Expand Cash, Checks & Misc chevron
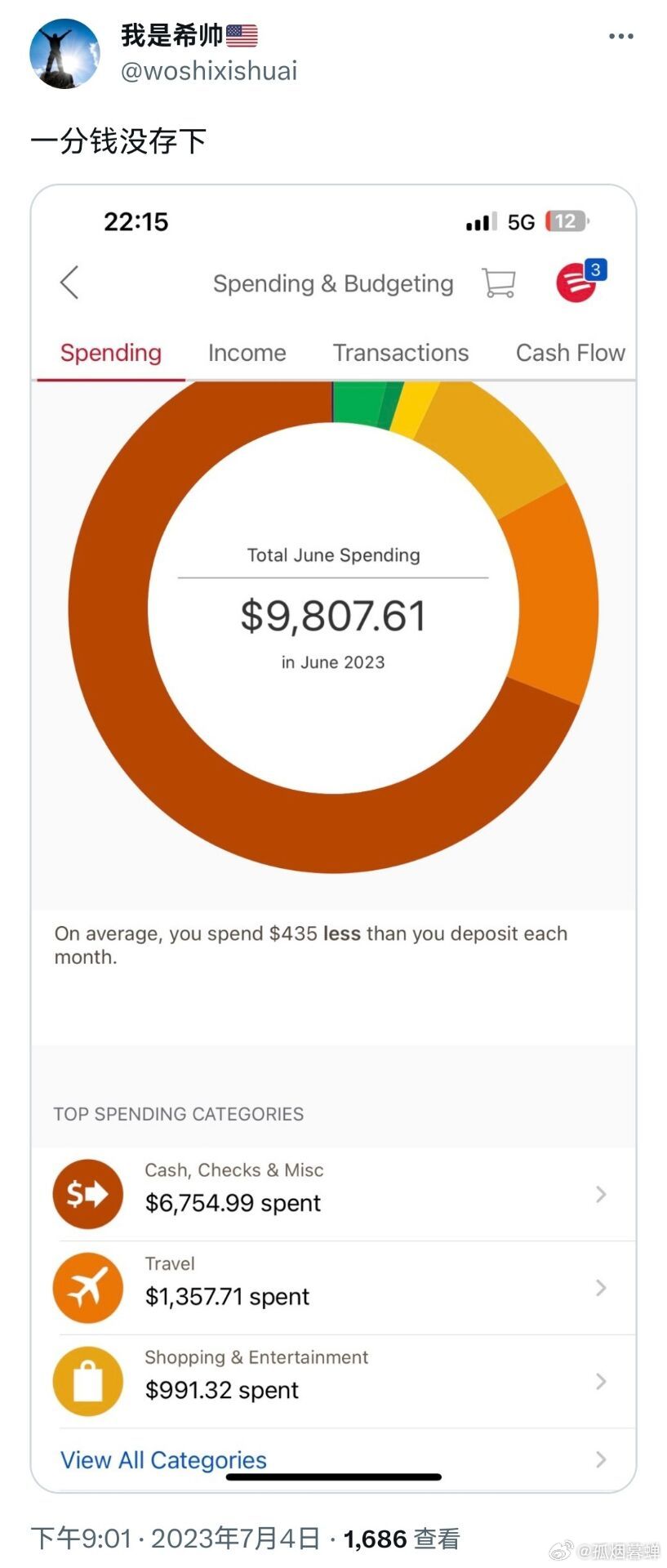The width and height of the screenshot is (667, 1568). click(x=601, y=1194)
